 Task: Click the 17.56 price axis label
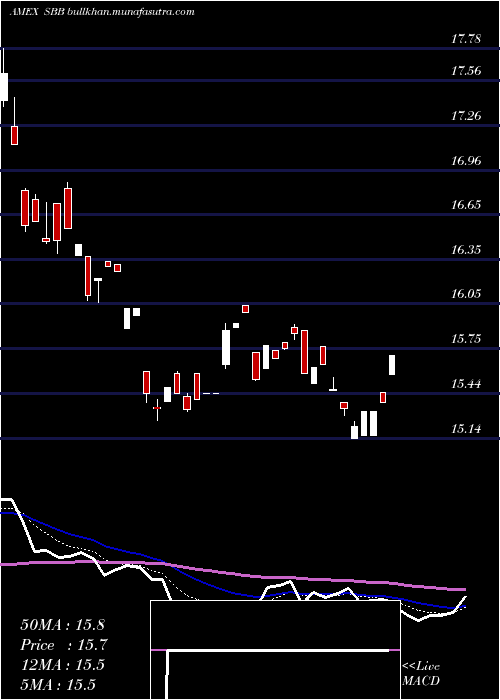[466, 71]
